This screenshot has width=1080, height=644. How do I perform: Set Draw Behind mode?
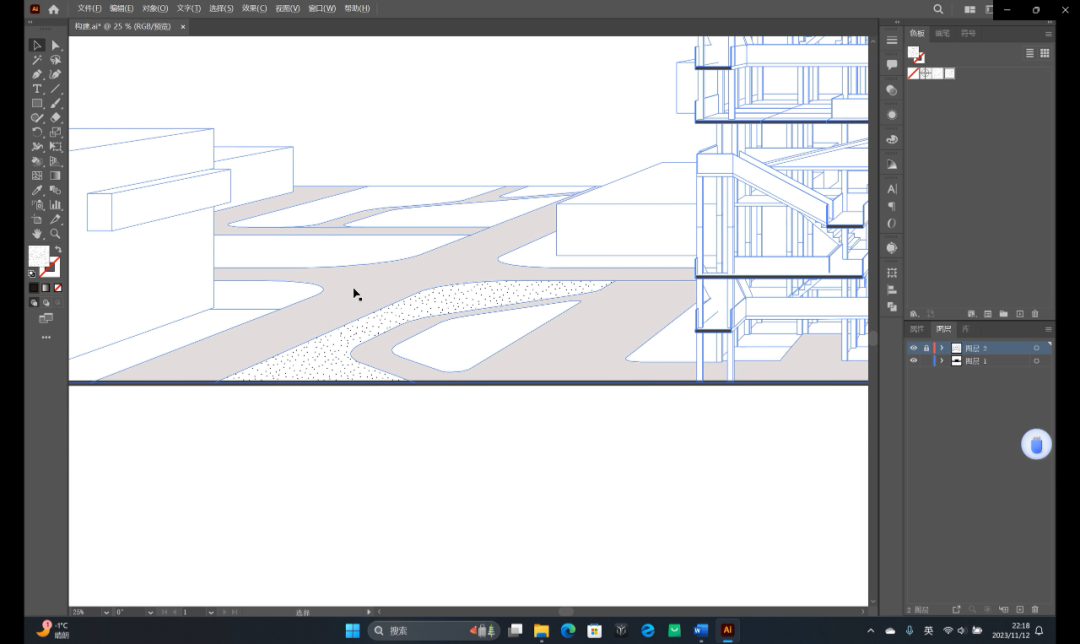pos(46,302)
